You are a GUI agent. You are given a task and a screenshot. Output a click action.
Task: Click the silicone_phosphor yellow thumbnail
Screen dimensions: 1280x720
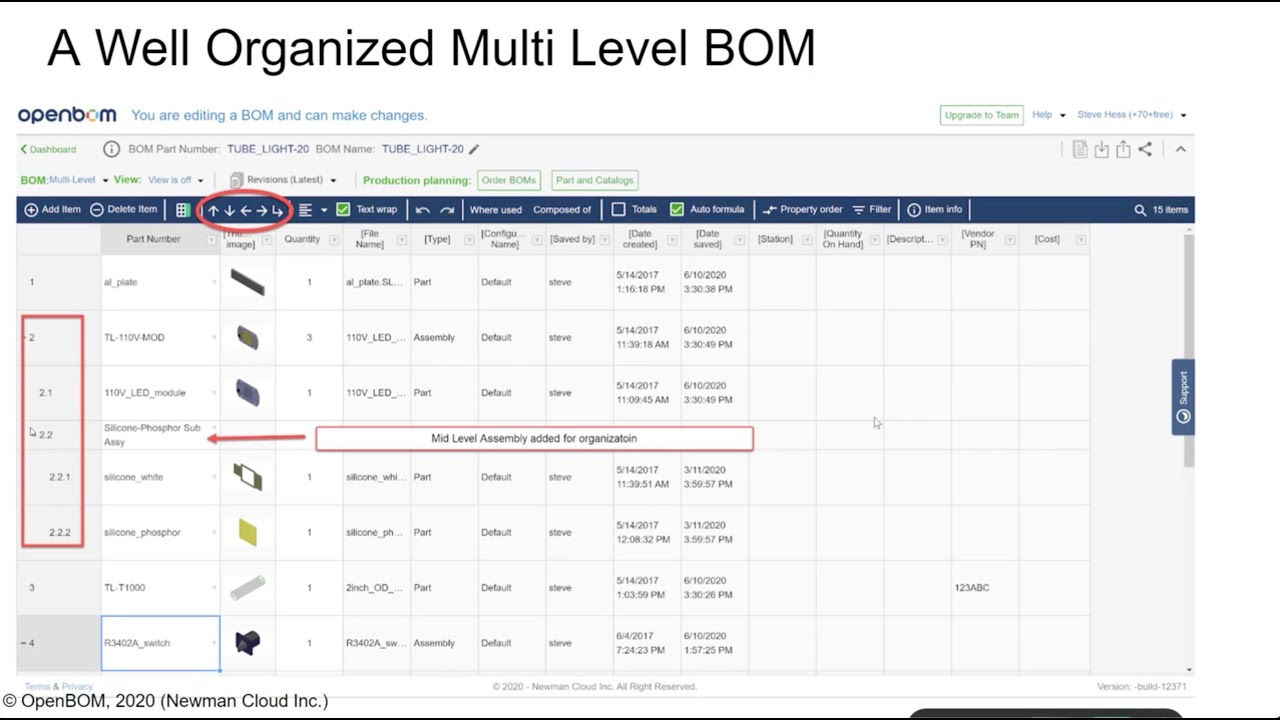tap(248, 533)
